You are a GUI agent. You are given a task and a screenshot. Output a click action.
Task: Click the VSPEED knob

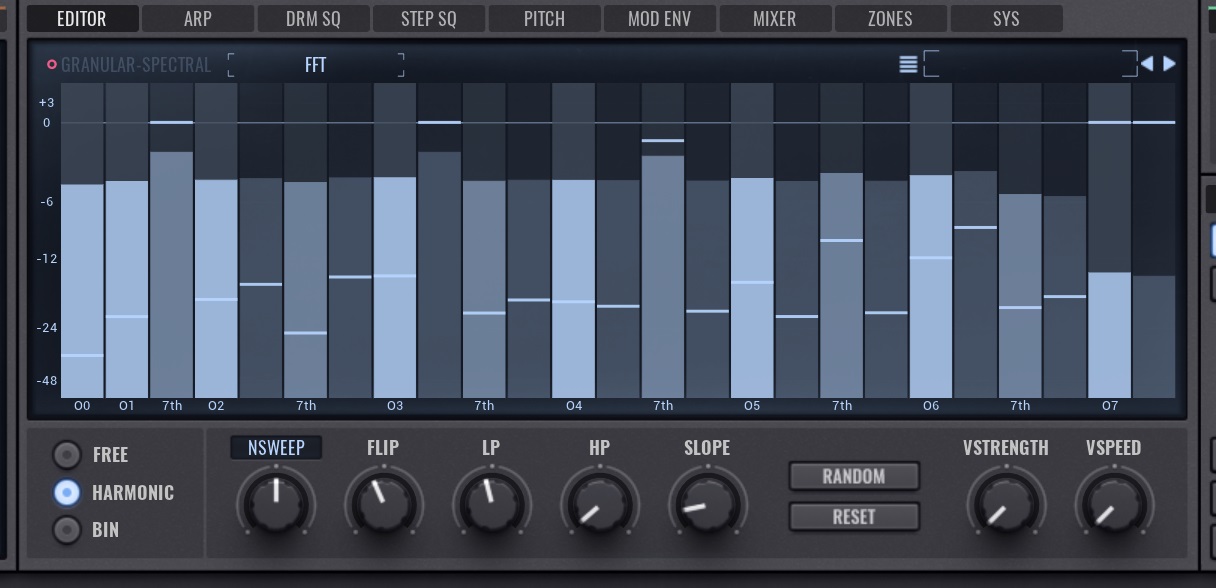1114,502
